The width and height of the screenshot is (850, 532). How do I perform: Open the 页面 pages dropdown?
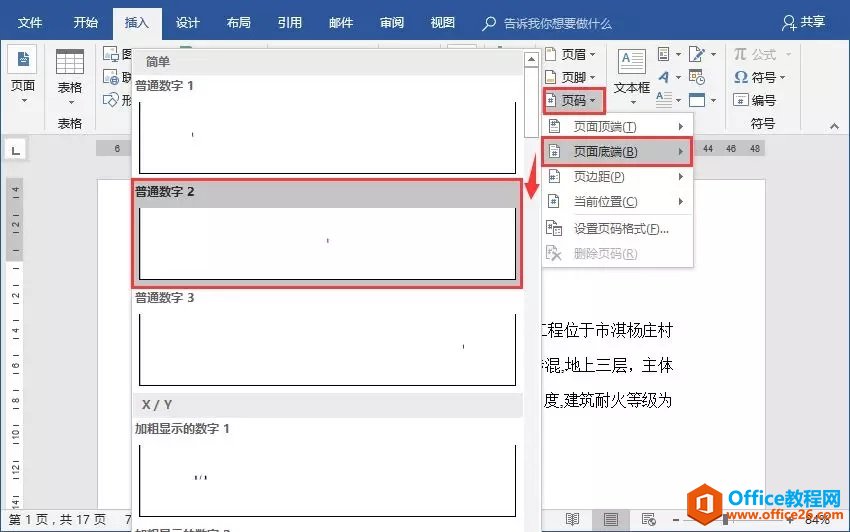[x=23, y=75]
